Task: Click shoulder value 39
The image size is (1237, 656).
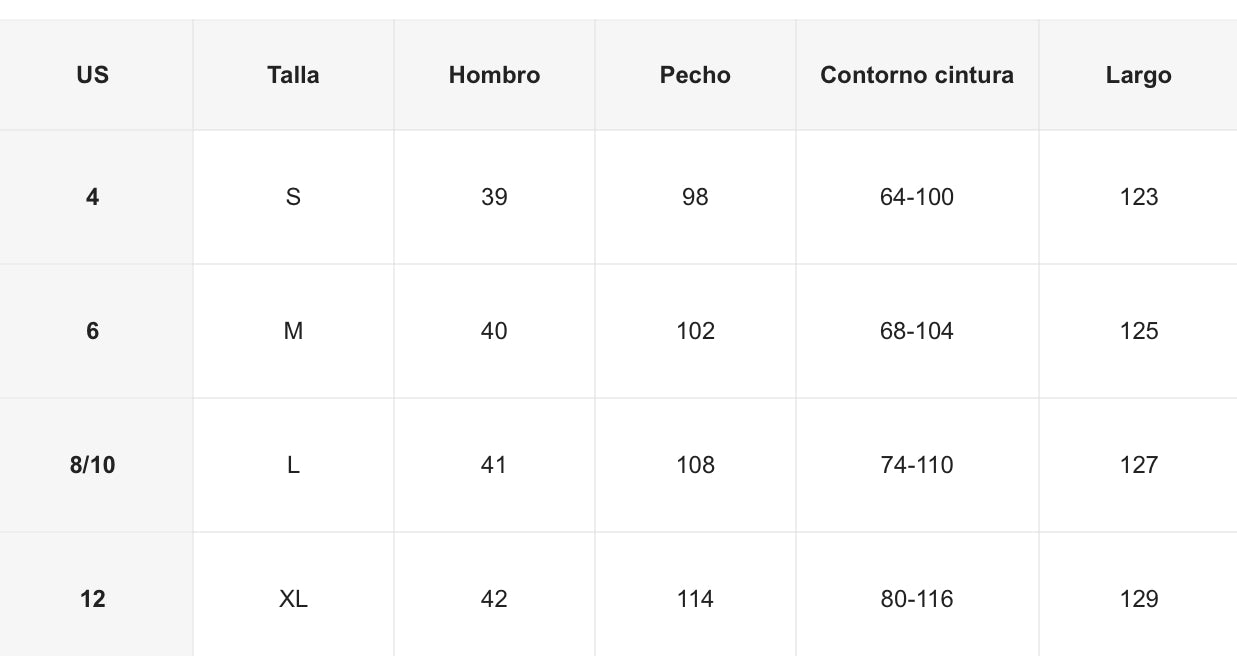Action: pos(494,197)
